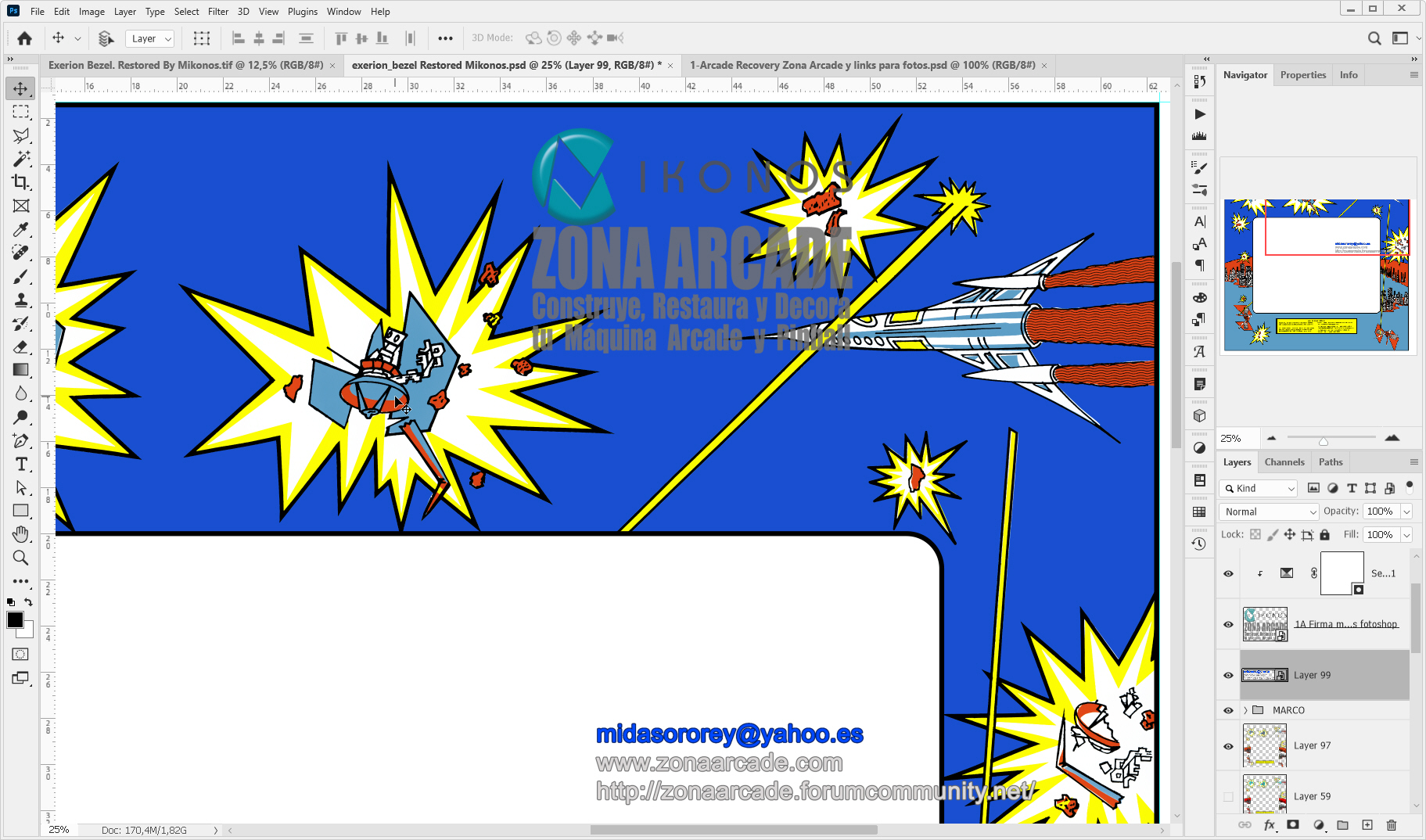The image size is (1426, 840).
Task: Toggle visibility of MARCO group
Action: pyautogui.click(x=1228, y=710)
